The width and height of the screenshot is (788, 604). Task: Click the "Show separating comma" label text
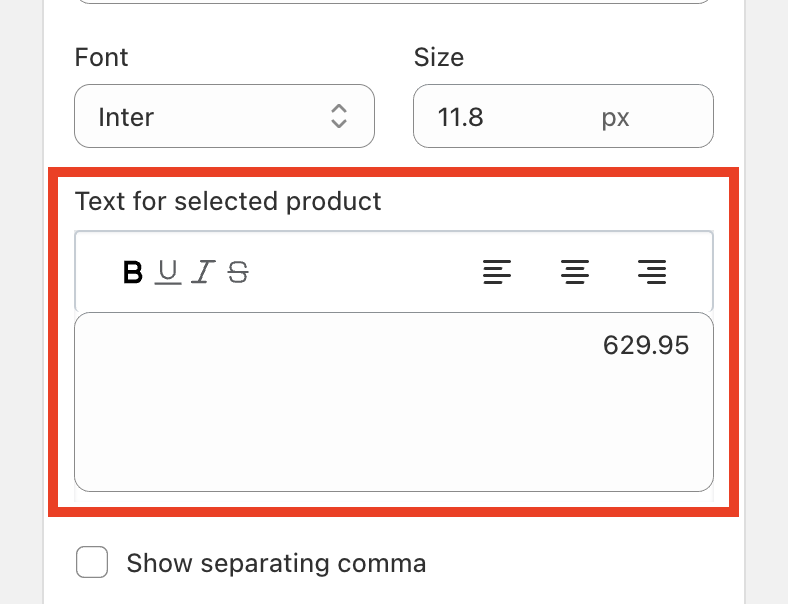[276, 563]
